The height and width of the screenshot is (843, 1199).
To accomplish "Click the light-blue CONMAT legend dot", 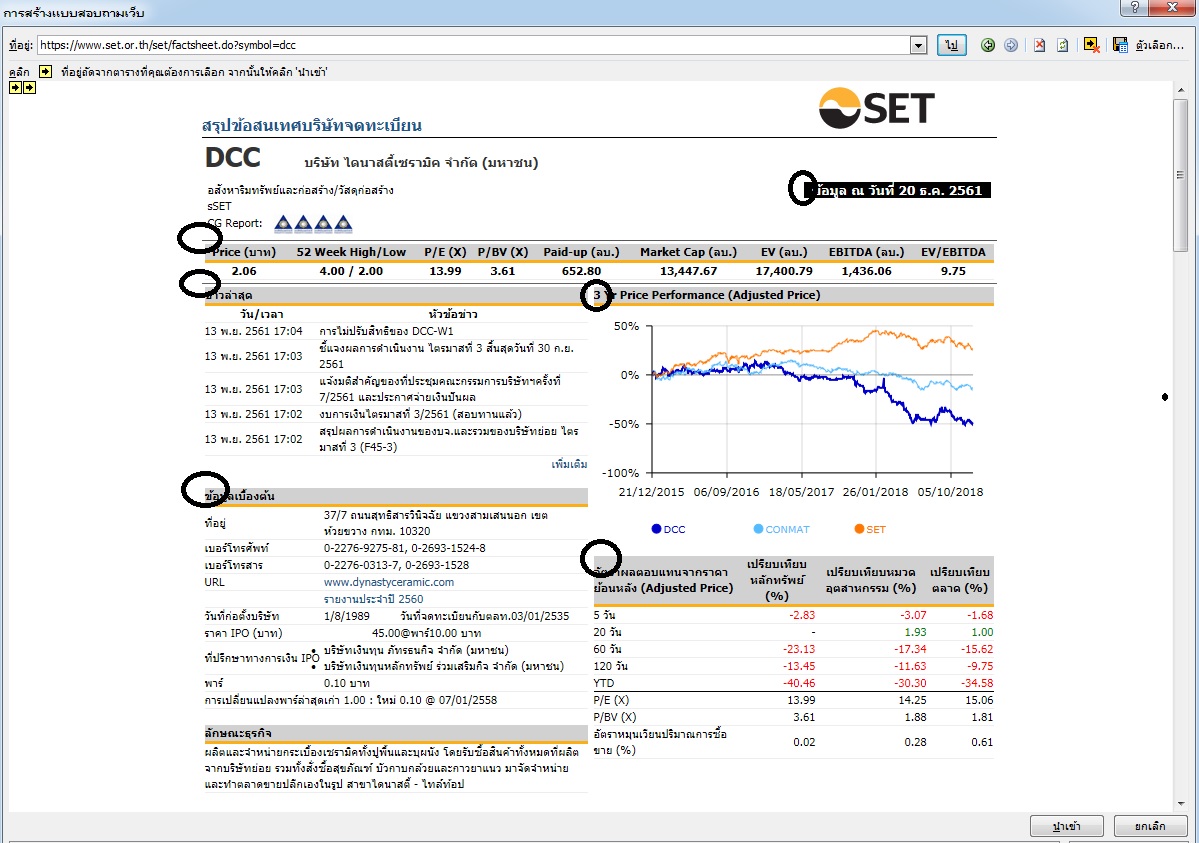I will [x=758, y=529].
